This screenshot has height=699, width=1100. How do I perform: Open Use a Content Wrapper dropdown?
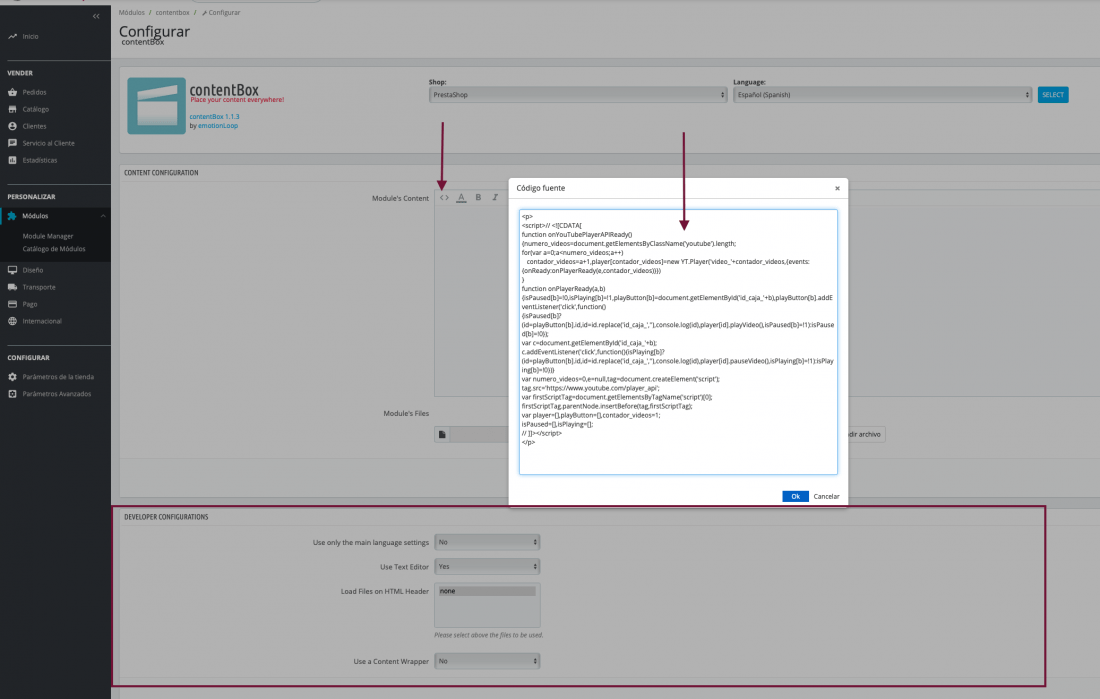pos(487,661)
